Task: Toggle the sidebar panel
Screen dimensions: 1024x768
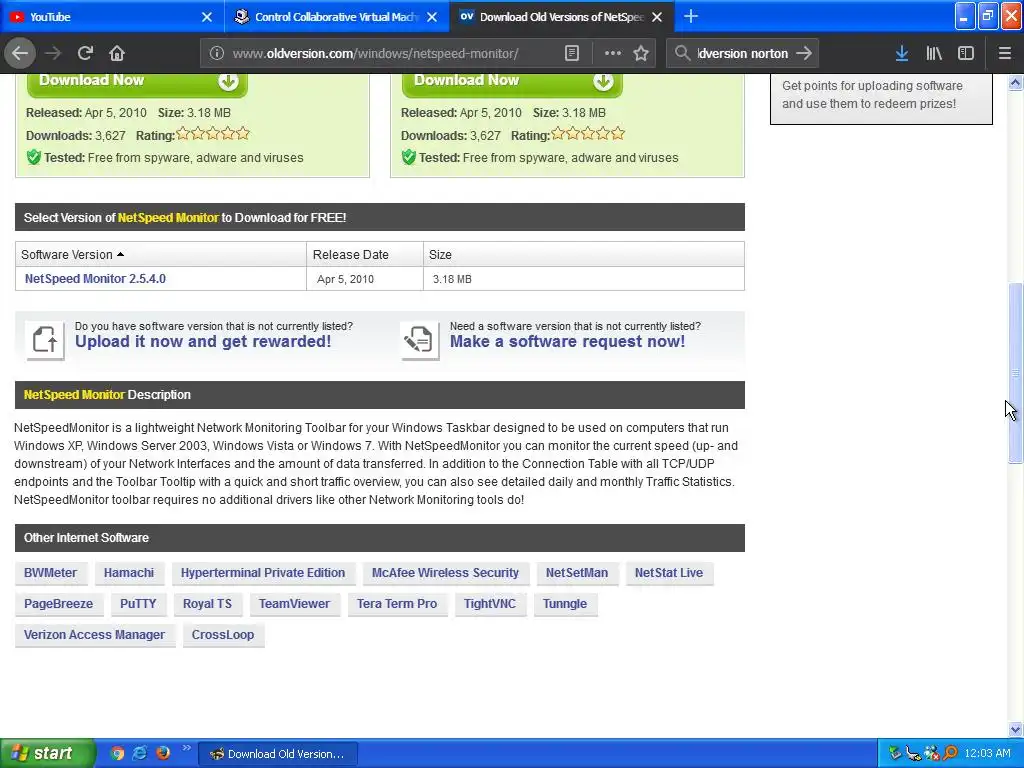Action: pos(965,53)
